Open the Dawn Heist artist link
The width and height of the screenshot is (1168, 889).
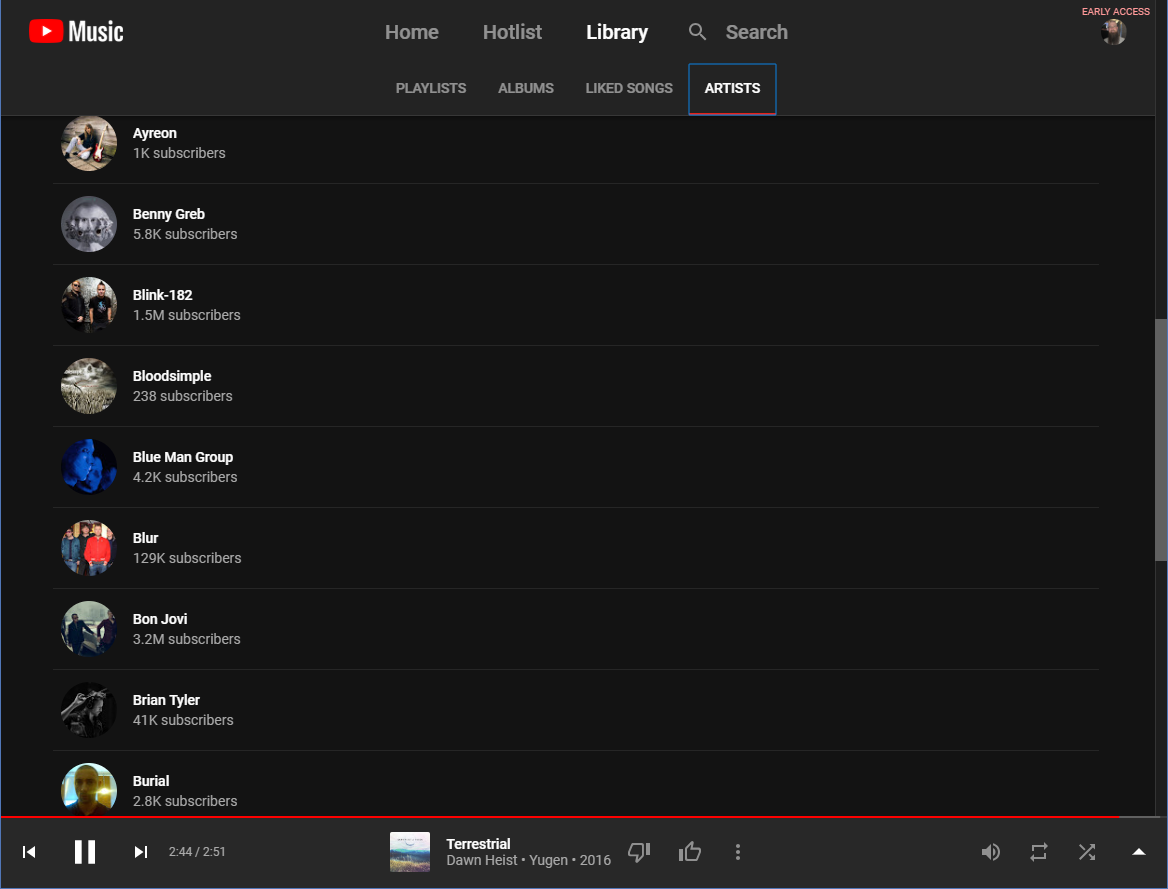pyautogui.click(x=481, y=861)
